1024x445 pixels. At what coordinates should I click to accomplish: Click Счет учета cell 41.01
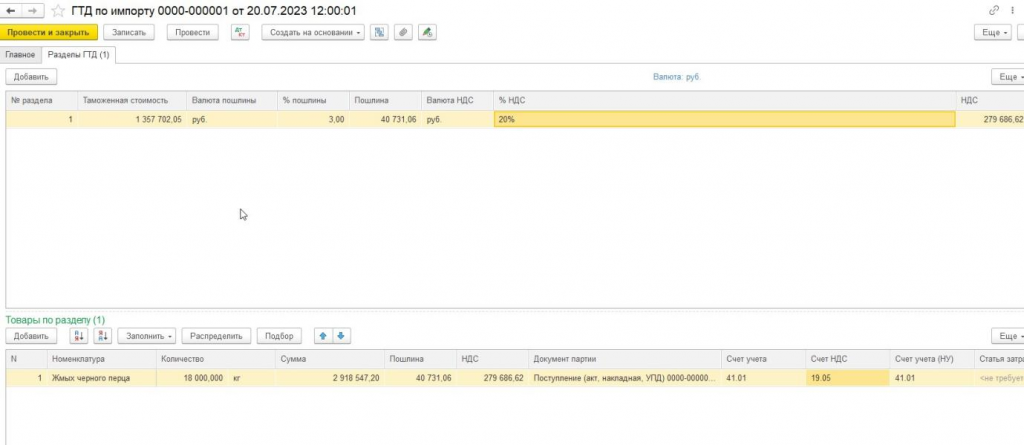763,378
